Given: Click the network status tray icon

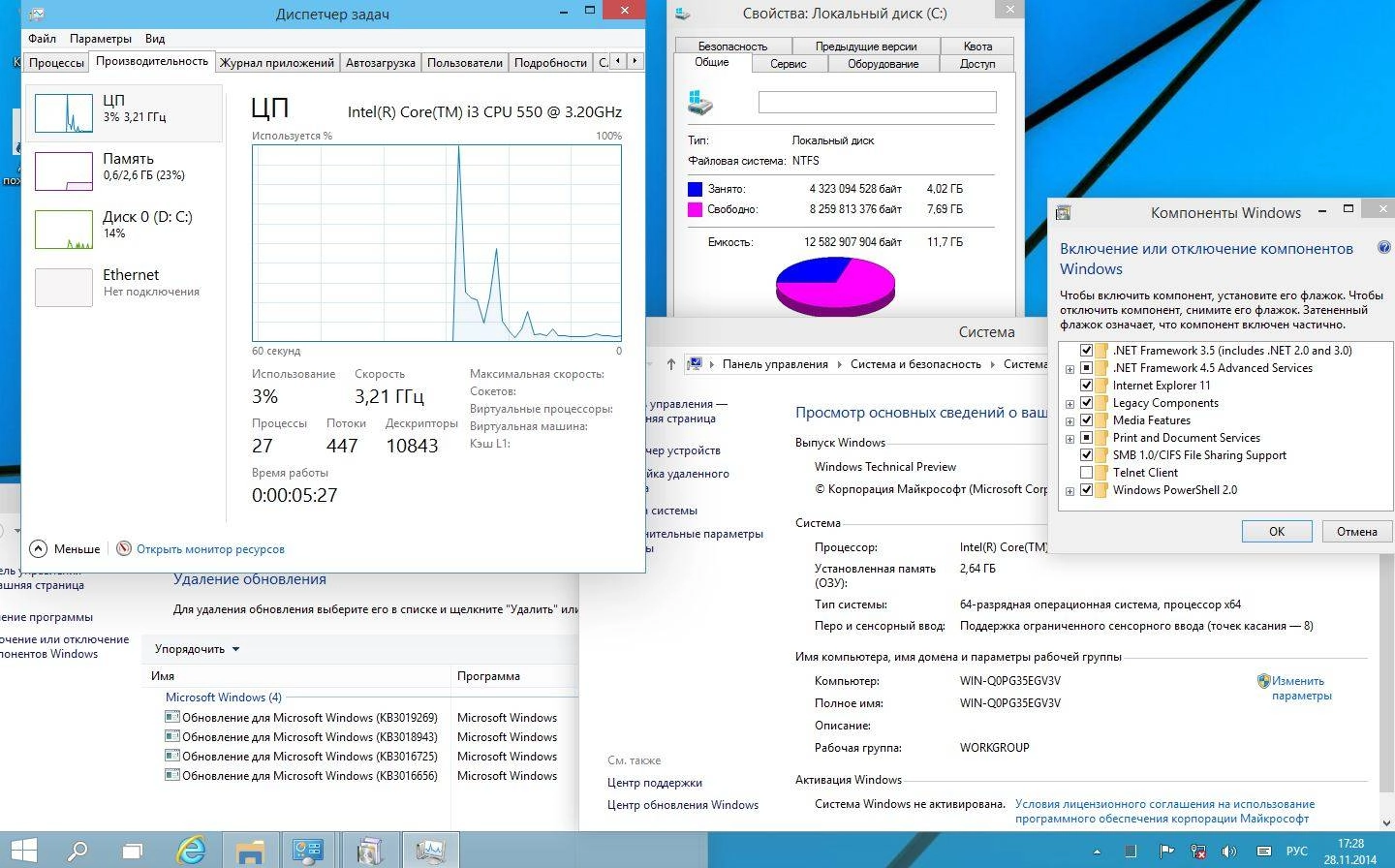Looking at the screenshot, I should [x=1198, y=852].
